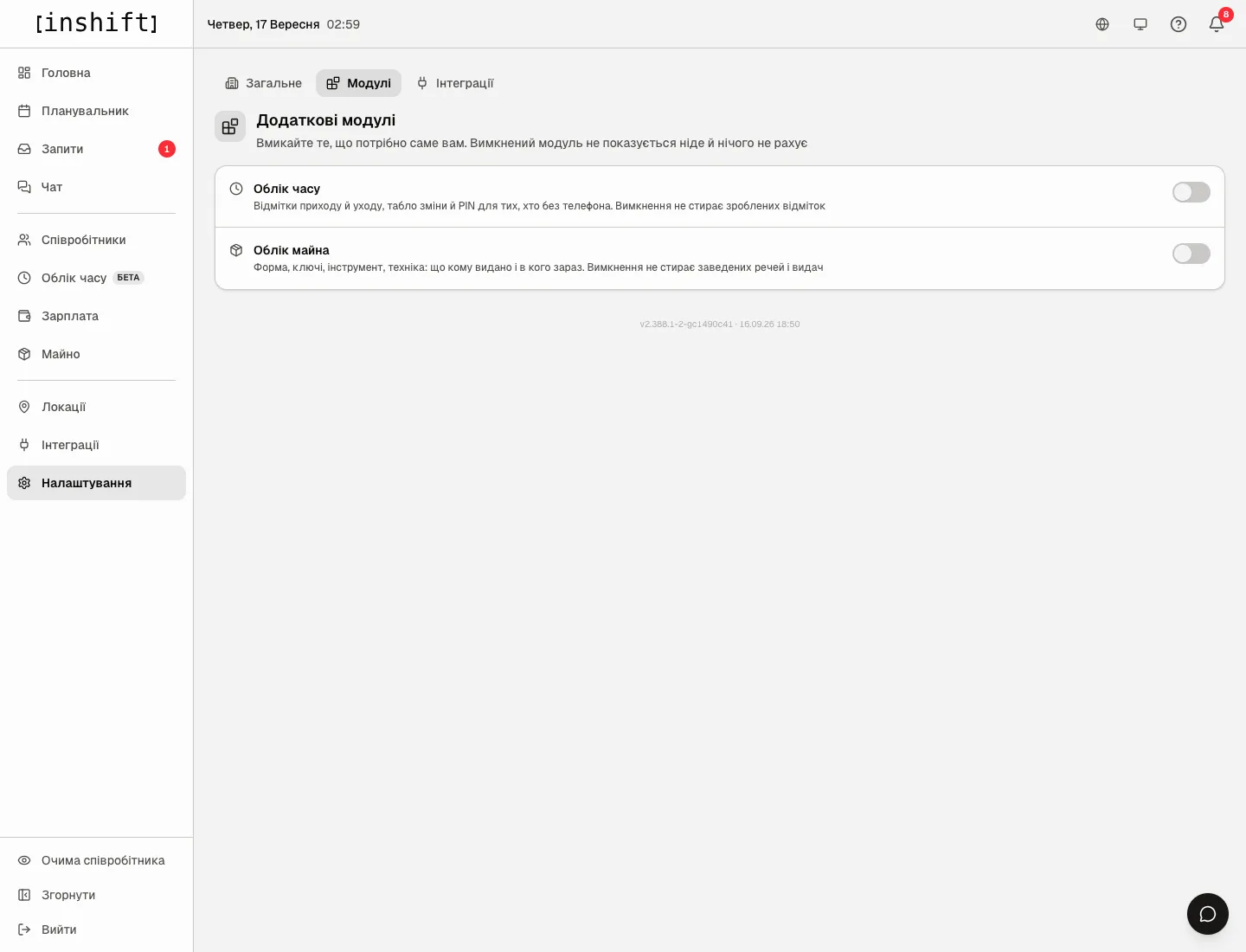The height and width of the screenshot is (952, 1246).
Task: Click the Облік часу module title
Action: (x=286, y=189)
